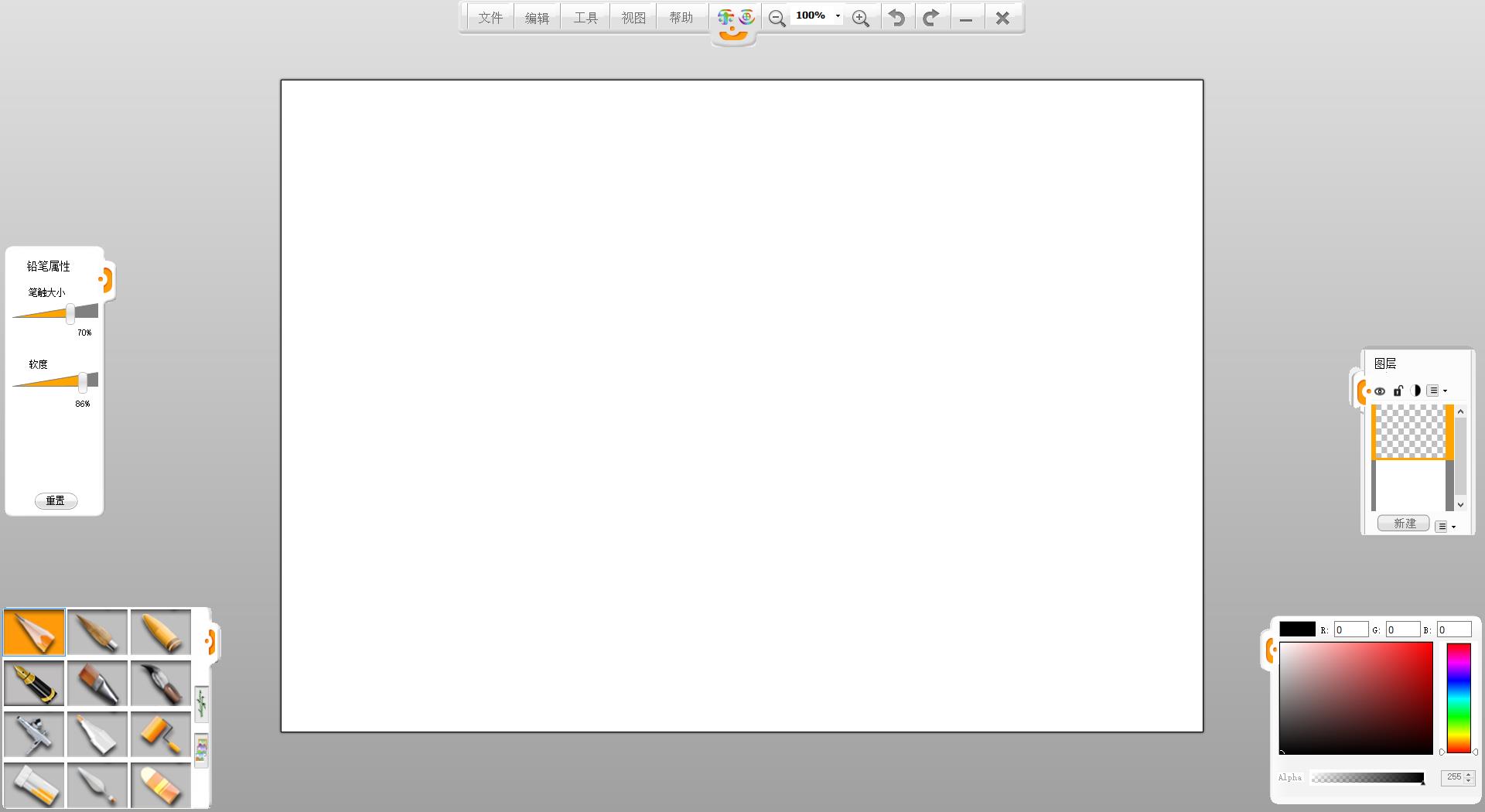Click the 新建 layer button
Image resolution: width=1485 pixels, height=812 pixels.
(x=1404, y=524)
